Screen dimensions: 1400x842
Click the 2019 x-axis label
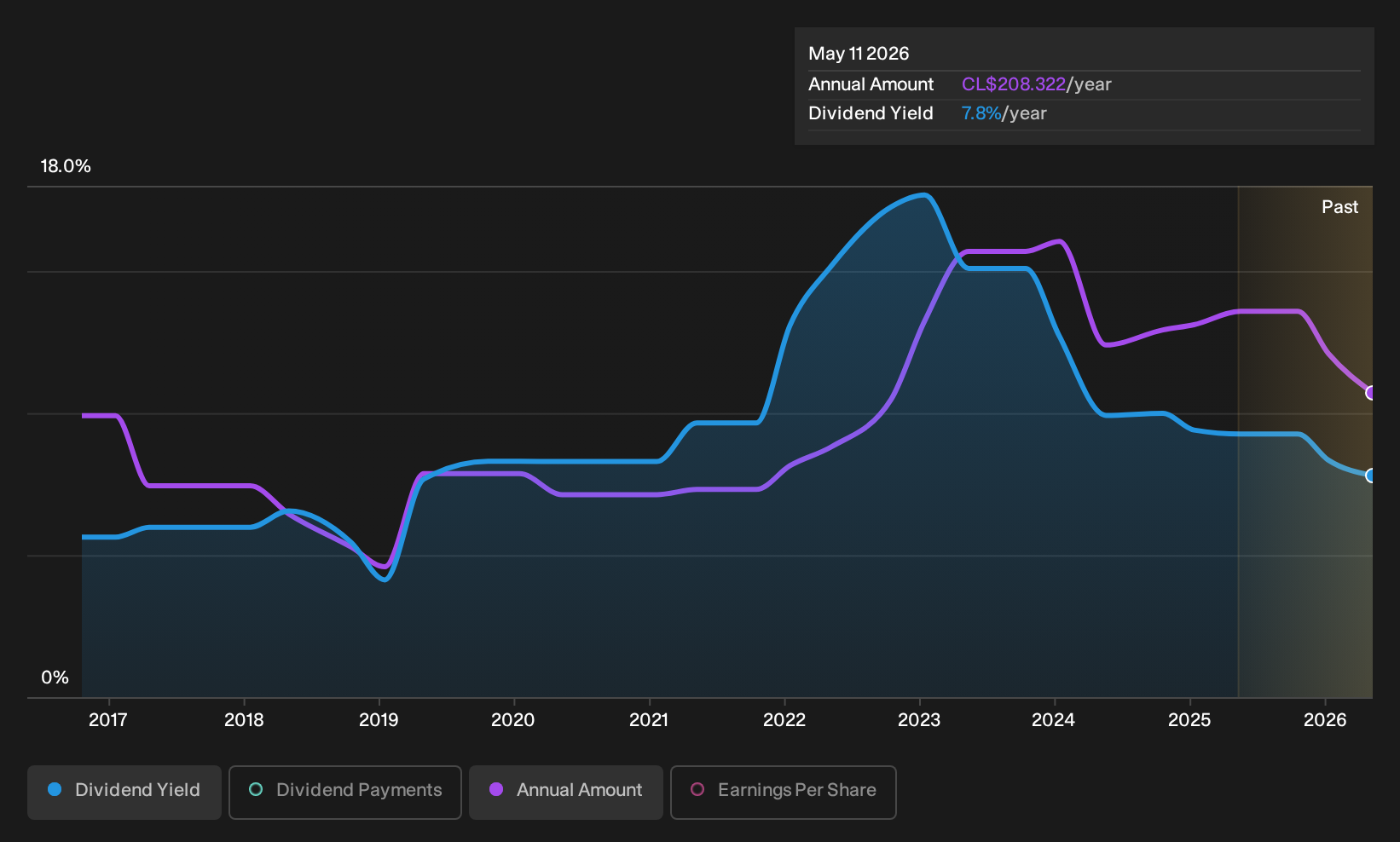tap(379, 720)
